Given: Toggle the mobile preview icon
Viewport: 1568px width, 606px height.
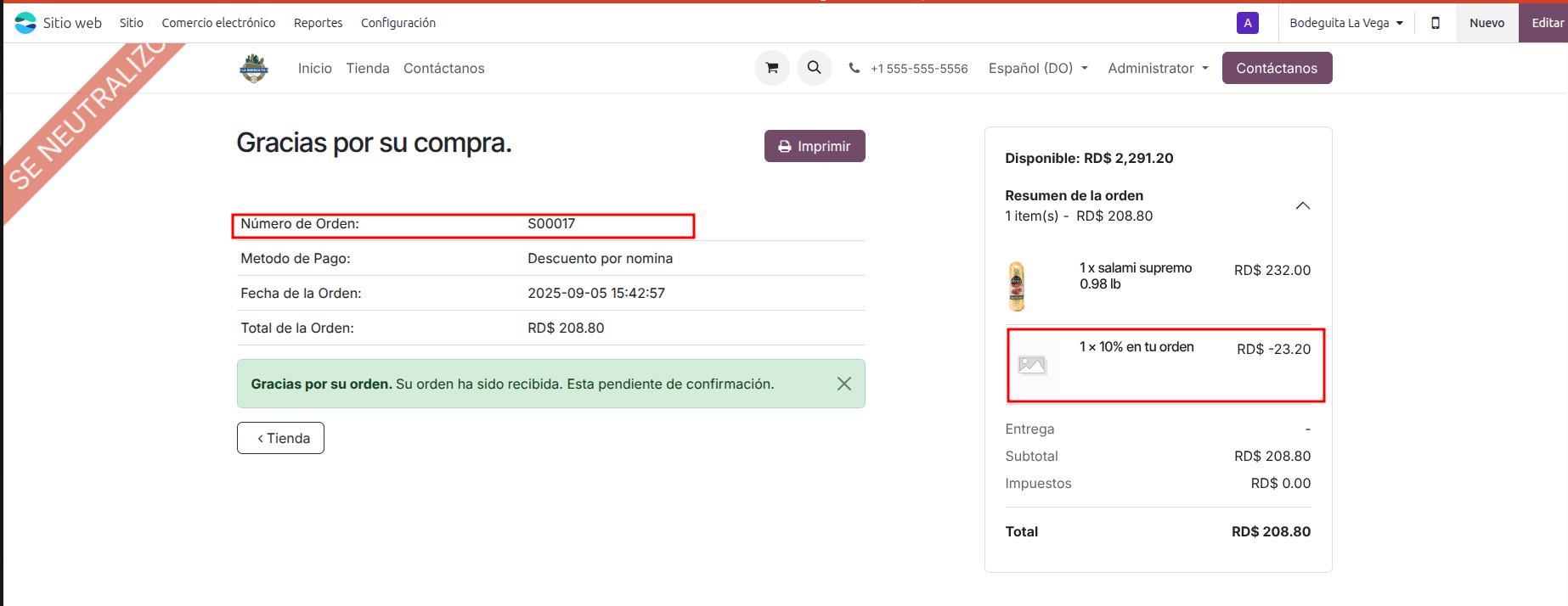Looking at the screenshot, I should click(x=1435, y=23).
